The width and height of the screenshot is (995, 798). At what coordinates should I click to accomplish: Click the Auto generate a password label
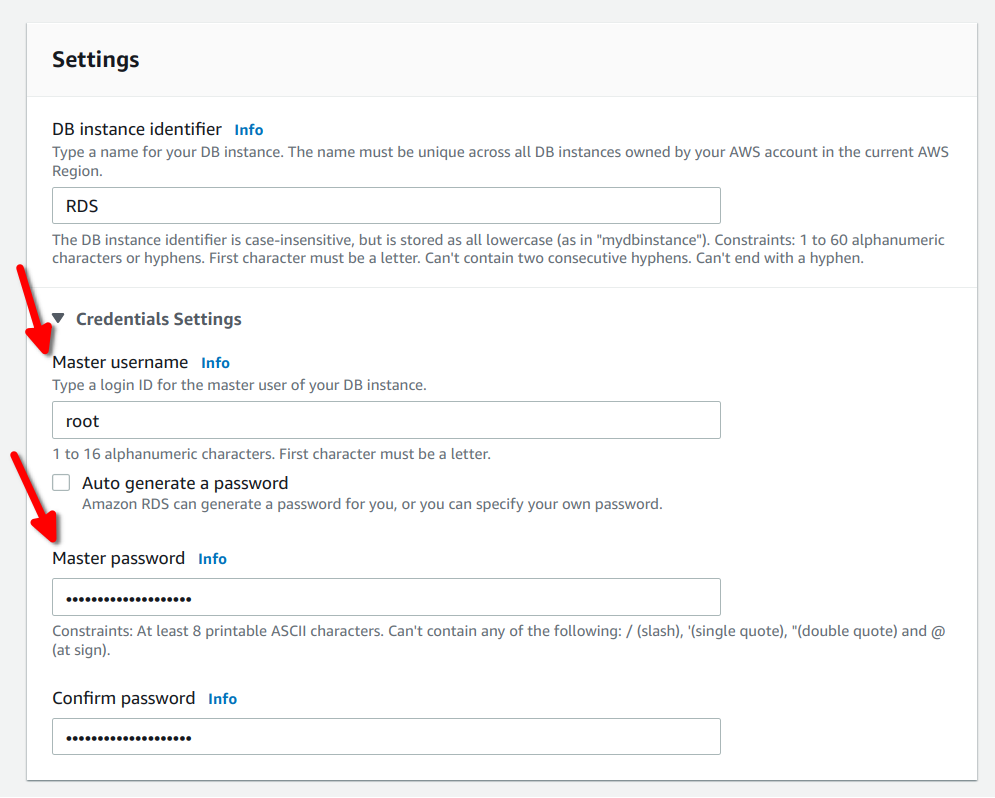click(185, 482)
